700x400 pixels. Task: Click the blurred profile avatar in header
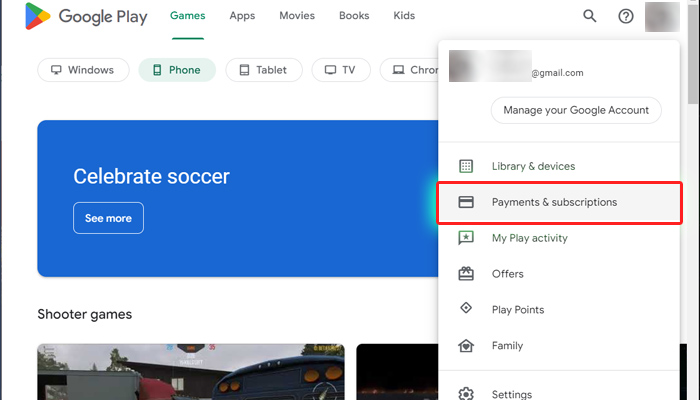coord(662,17)
